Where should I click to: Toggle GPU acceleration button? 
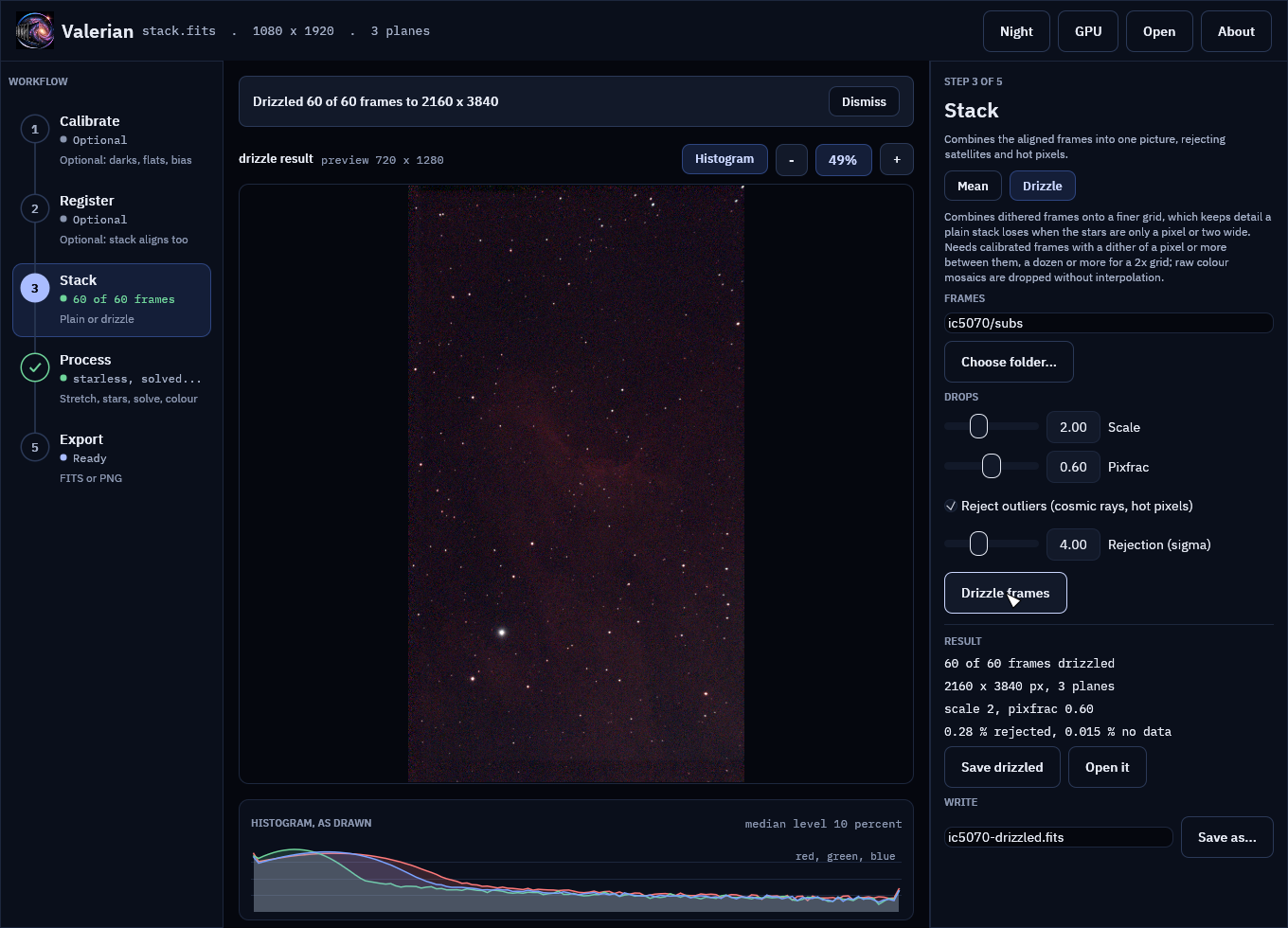click(1088, 31)
